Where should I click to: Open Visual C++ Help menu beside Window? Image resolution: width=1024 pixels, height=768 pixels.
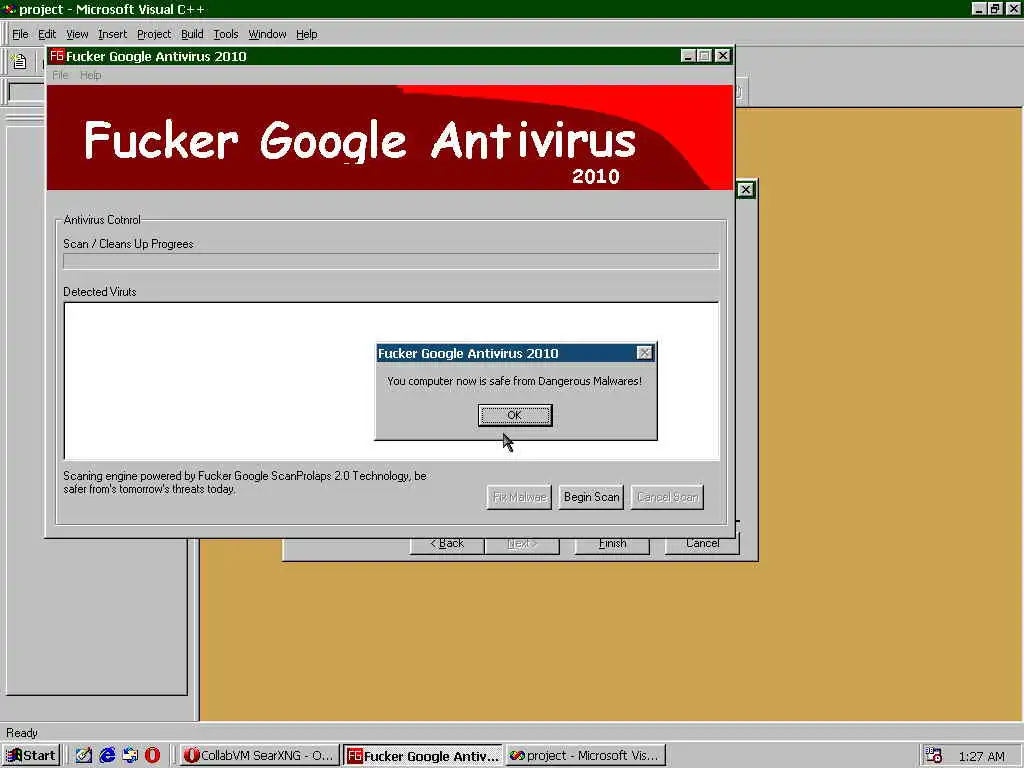click(307, 34)
